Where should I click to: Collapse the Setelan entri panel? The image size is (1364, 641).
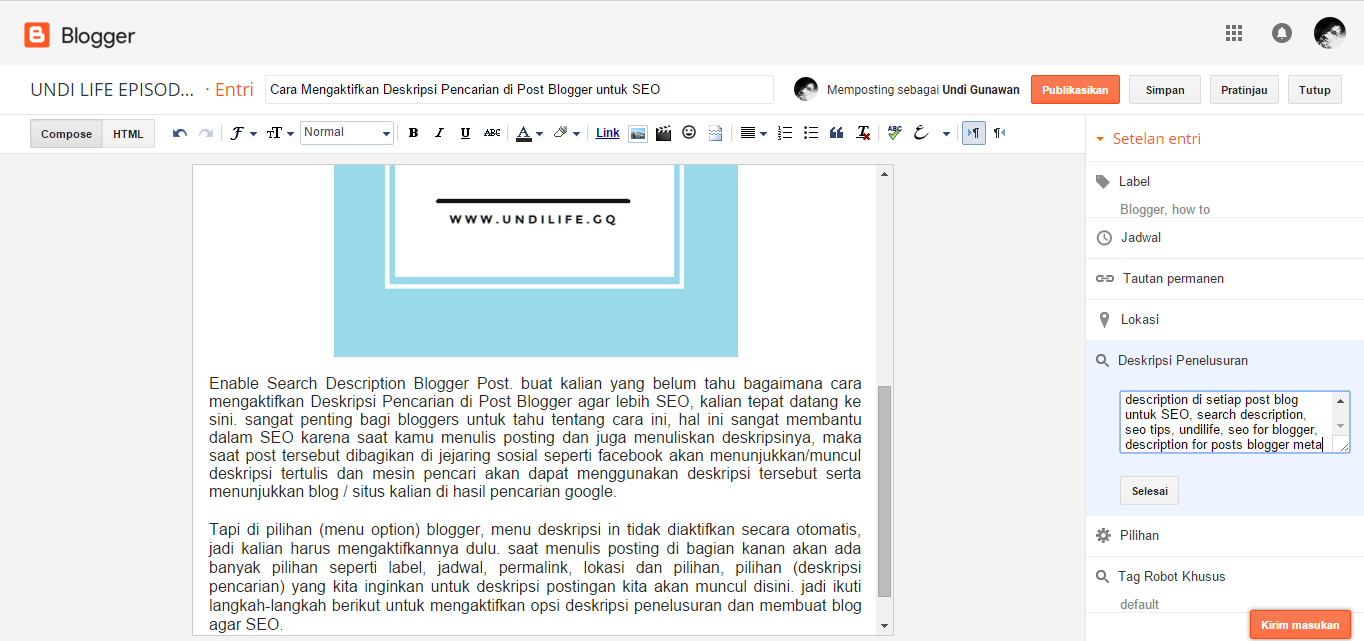tap(1148, 139)
